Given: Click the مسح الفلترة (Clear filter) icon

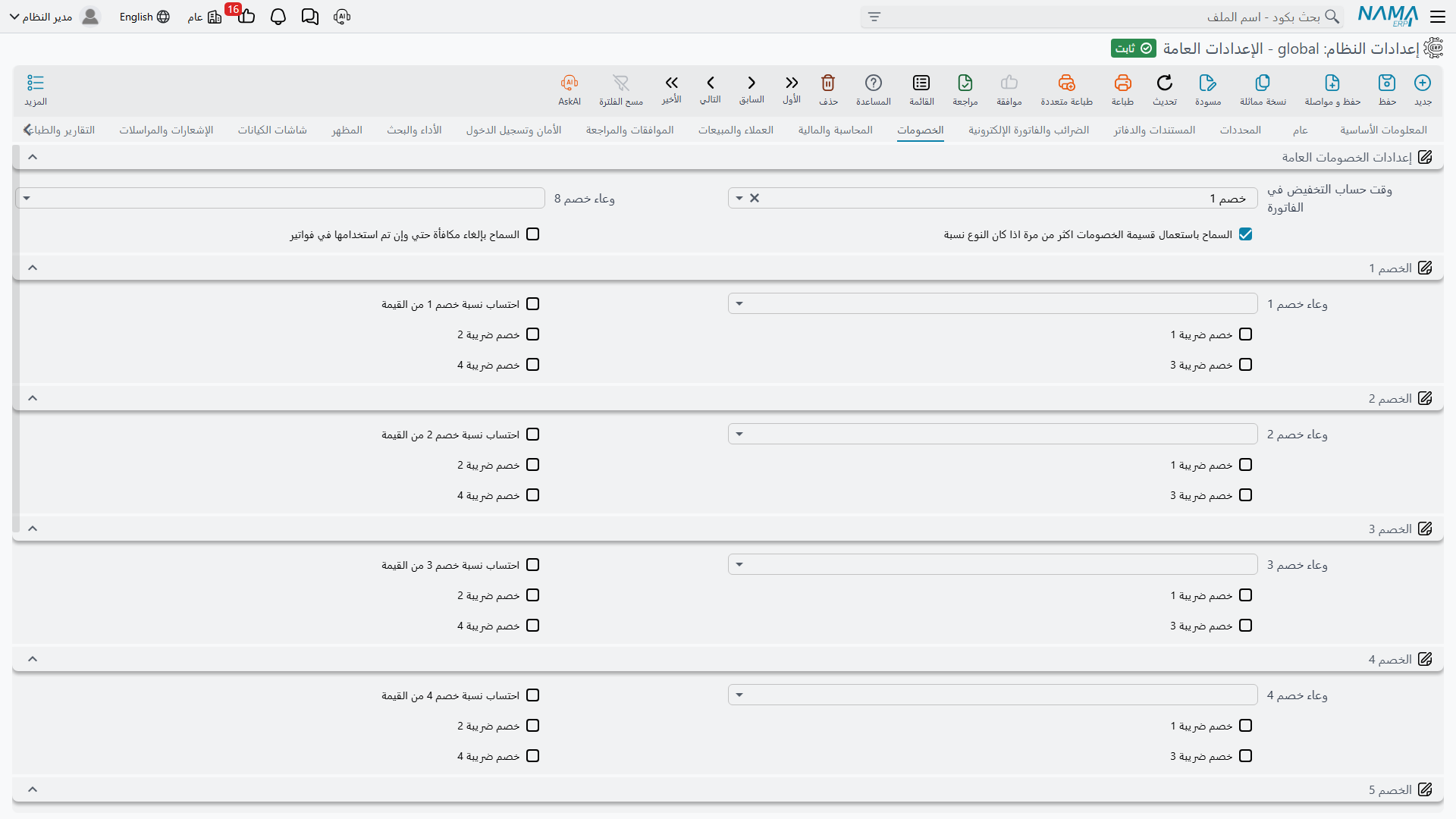Looking at the screenshot, I should 621,83.
